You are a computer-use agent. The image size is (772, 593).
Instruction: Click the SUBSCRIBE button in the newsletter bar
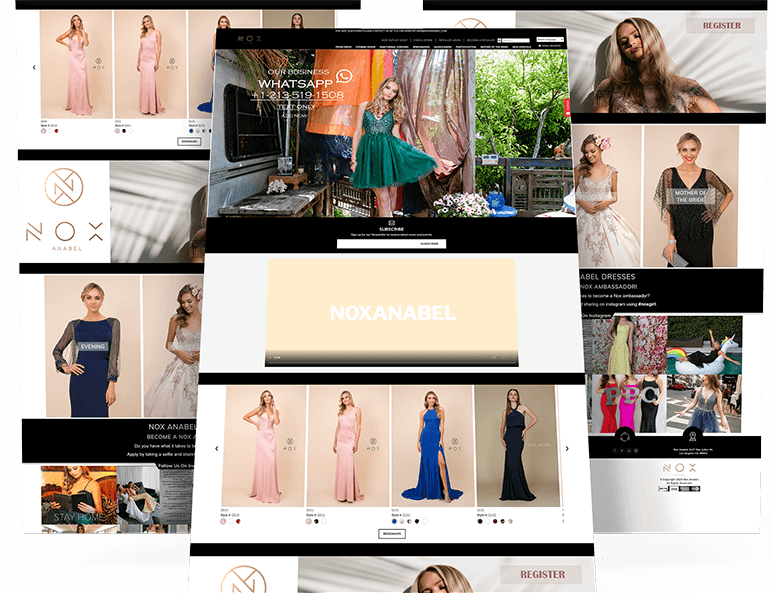pos(429,244)
